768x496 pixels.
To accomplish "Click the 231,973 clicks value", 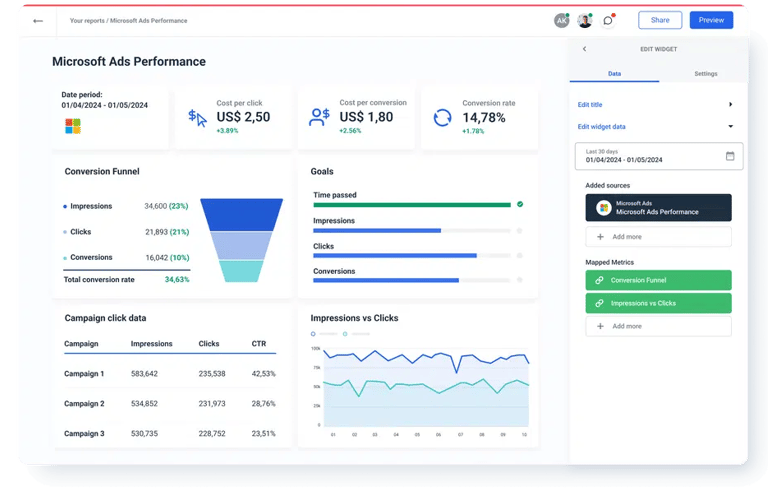I will tap(212, 403).
